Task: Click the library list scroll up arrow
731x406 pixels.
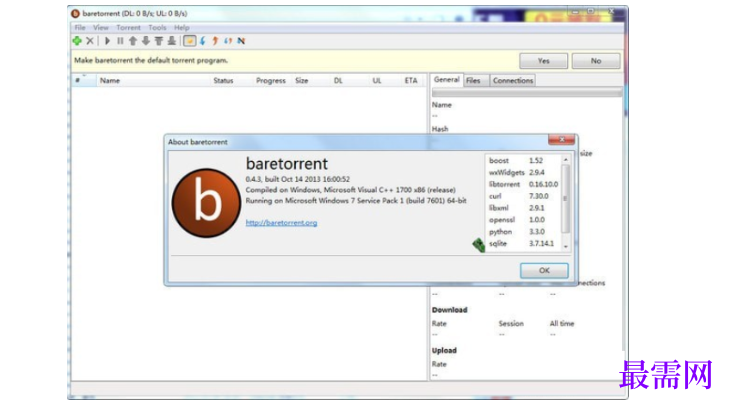Action: [x=566, y=160]
